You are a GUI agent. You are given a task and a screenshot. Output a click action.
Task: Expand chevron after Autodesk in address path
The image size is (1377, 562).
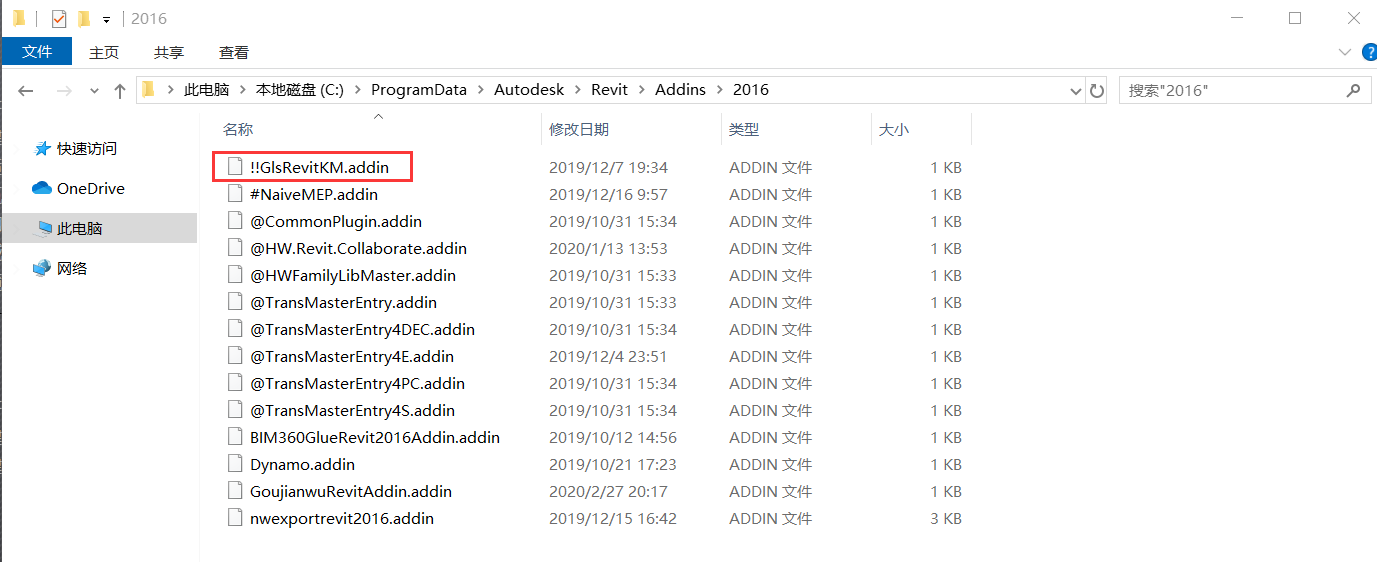coord(577,90)
